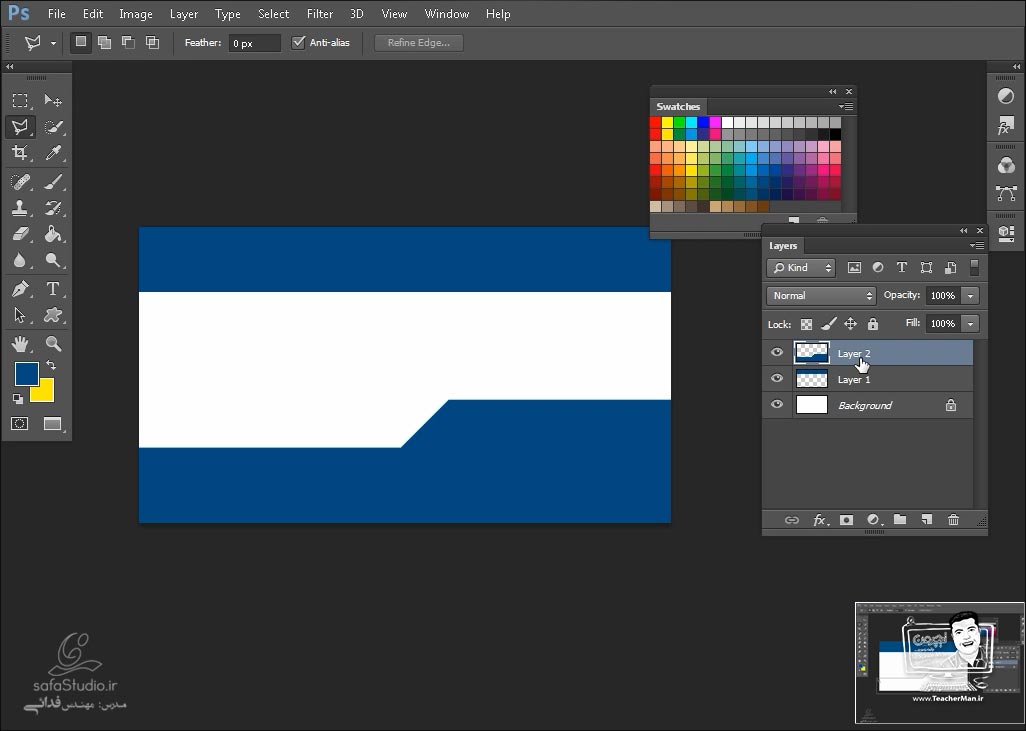Image resolution: width=1026 pixels, height=731 pixels.
Task: Open the Opacity slider dropdown
Action: (x=970, y=296)
